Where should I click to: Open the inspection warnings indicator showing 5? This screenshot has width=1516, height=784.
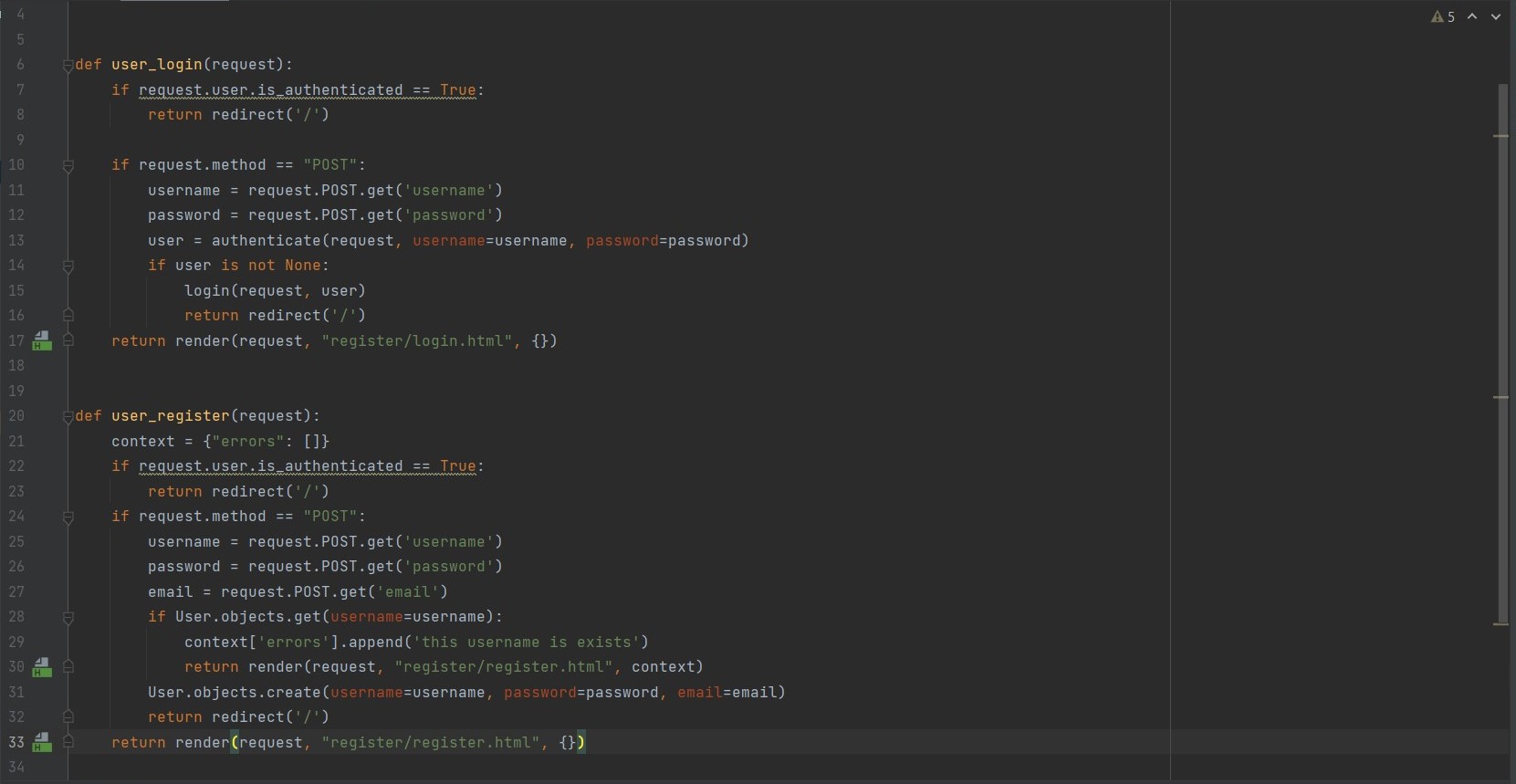click(1443, 16)
